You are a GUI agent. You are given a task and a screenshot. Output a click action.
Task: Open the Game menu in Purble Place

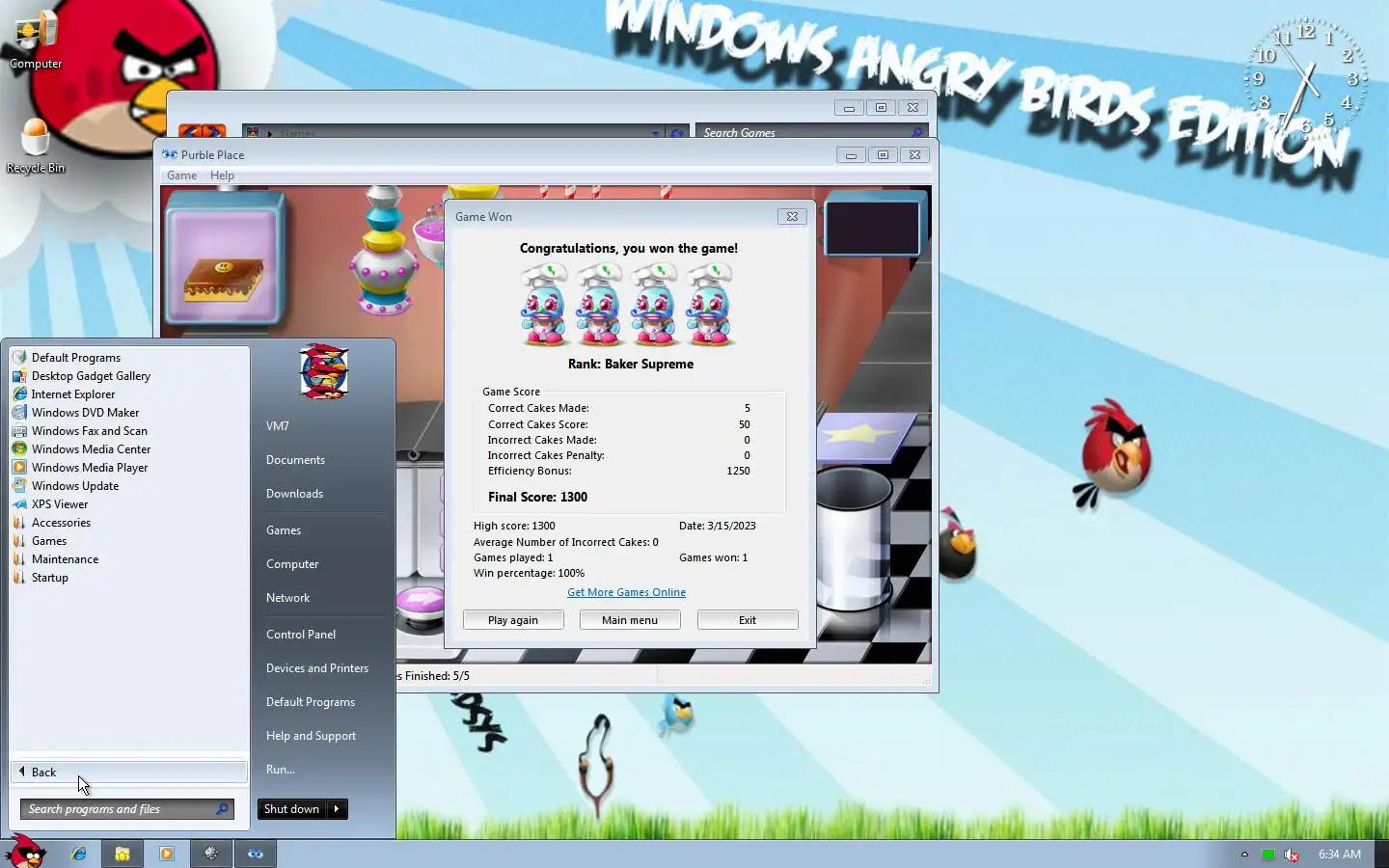[x=181, y=176]
